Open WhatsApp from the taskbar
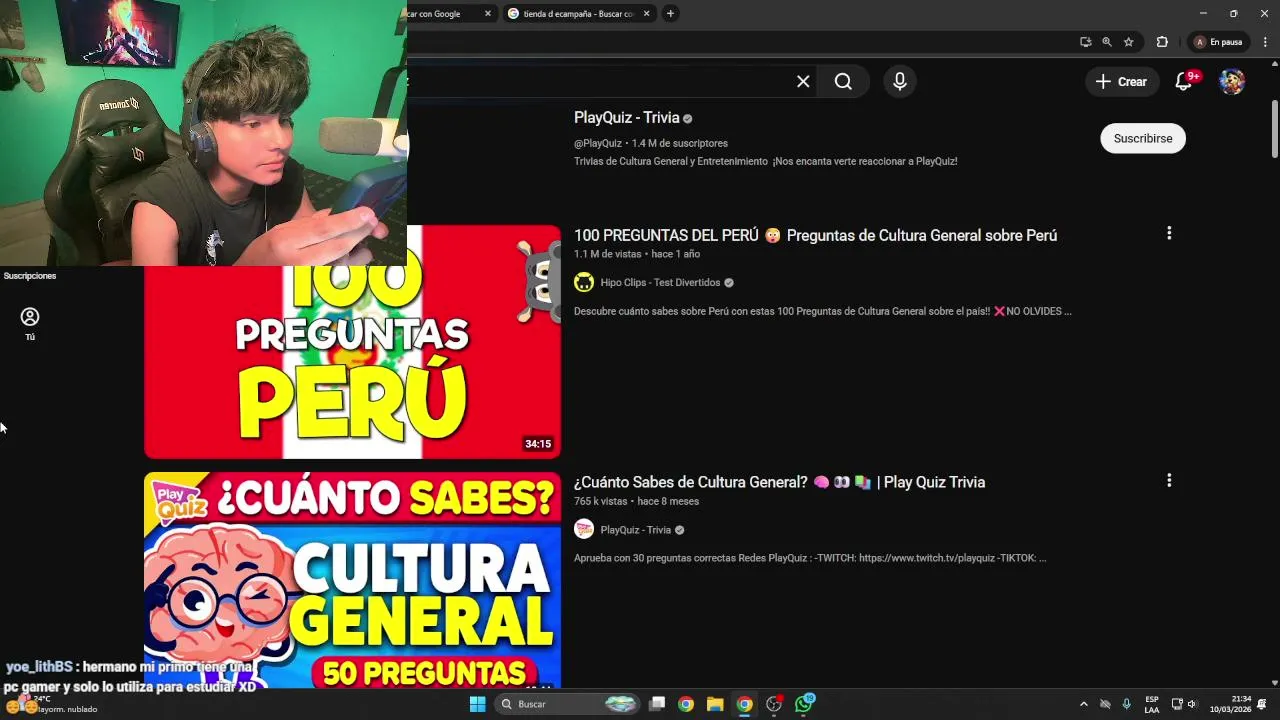 (x=804, y=704)
